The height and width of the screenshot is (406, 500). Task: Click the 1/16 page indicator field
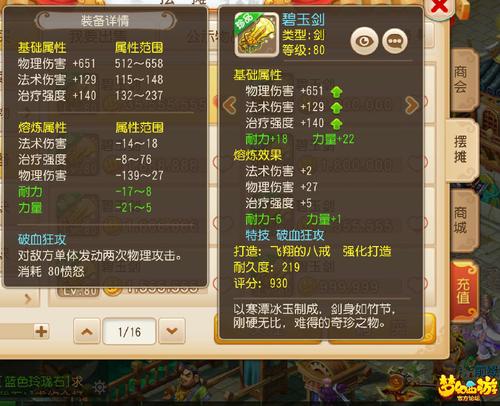(x=129, y=331)
